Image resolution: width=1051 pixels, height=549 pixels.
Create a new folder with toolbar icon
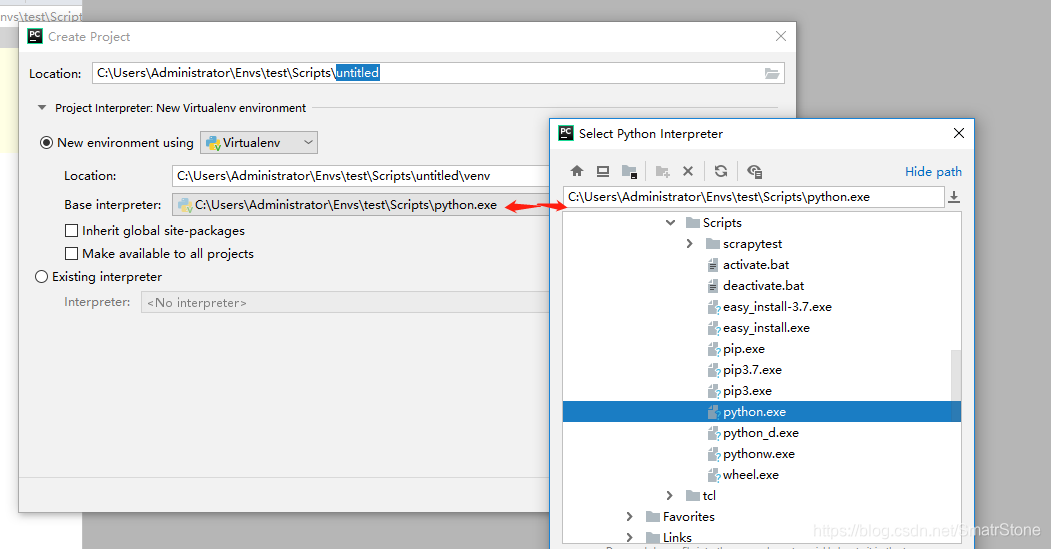pos(662,172)
